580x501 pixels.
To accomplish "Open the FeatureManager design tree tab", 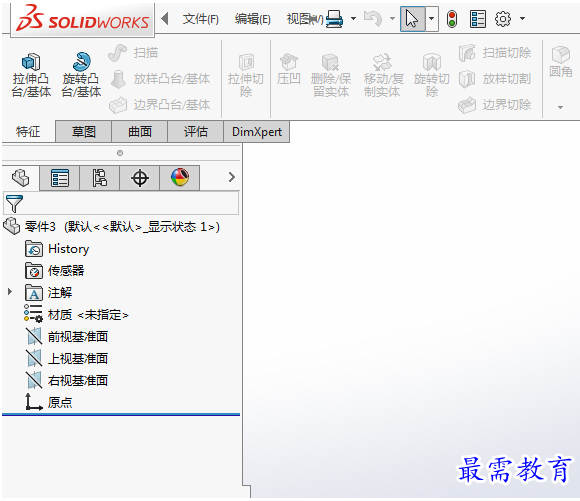I will (21, 178).
